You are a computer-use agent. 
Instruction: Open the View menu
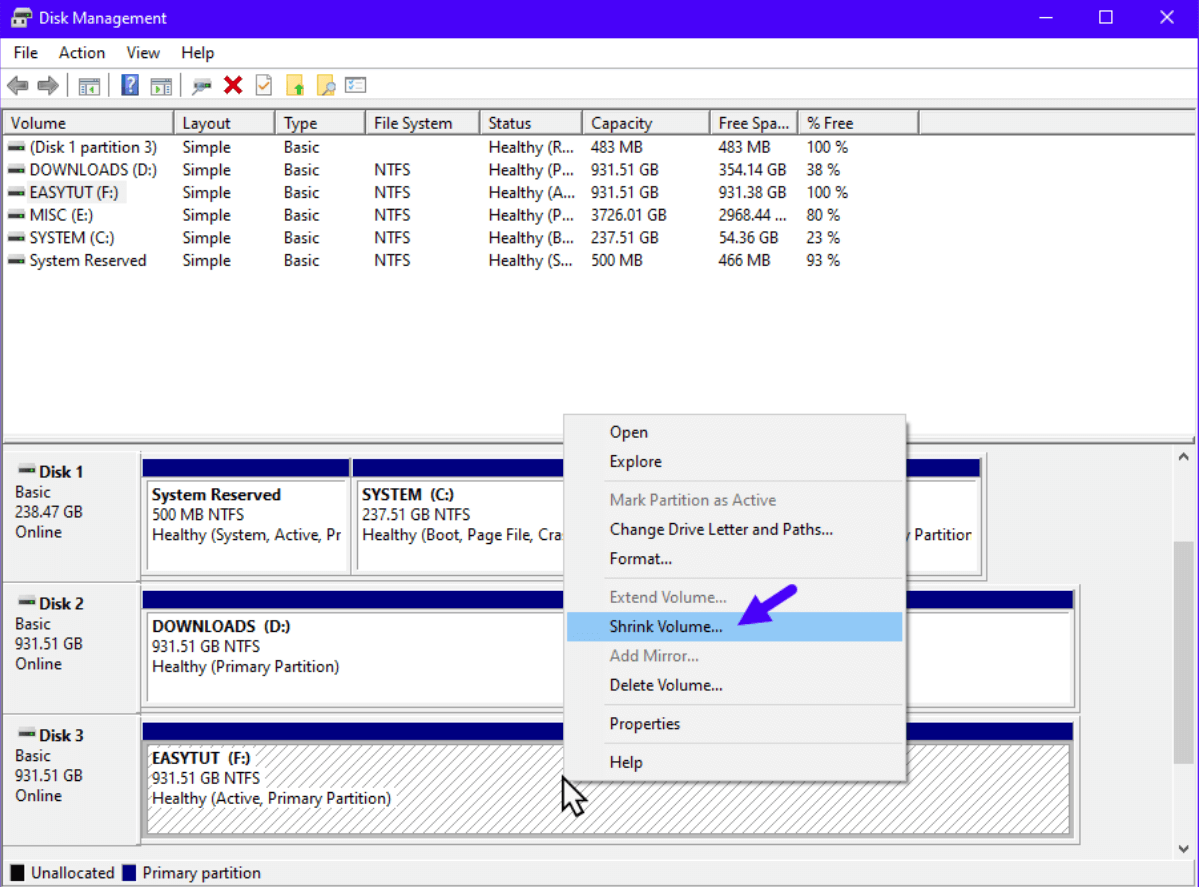point(143,53)
